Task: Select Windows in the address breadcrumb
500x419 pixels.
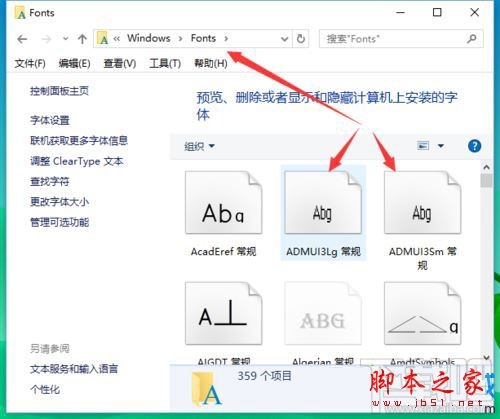Action: pyautogui.click(x=149, y=38)
